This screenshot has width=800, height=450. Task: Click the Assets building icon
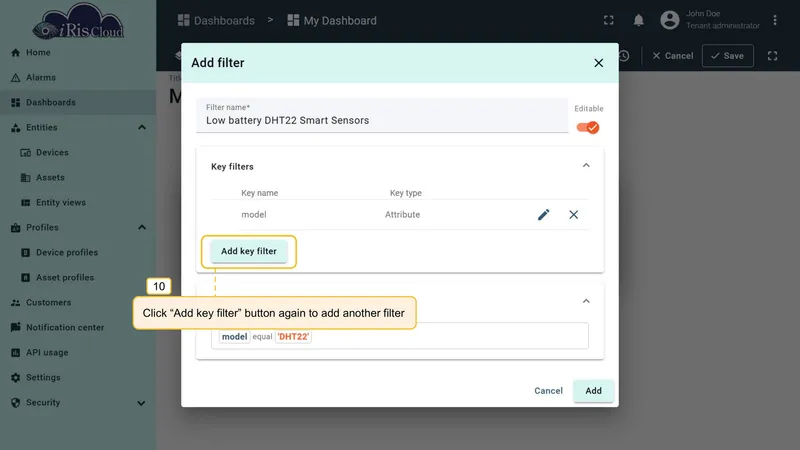26,178
